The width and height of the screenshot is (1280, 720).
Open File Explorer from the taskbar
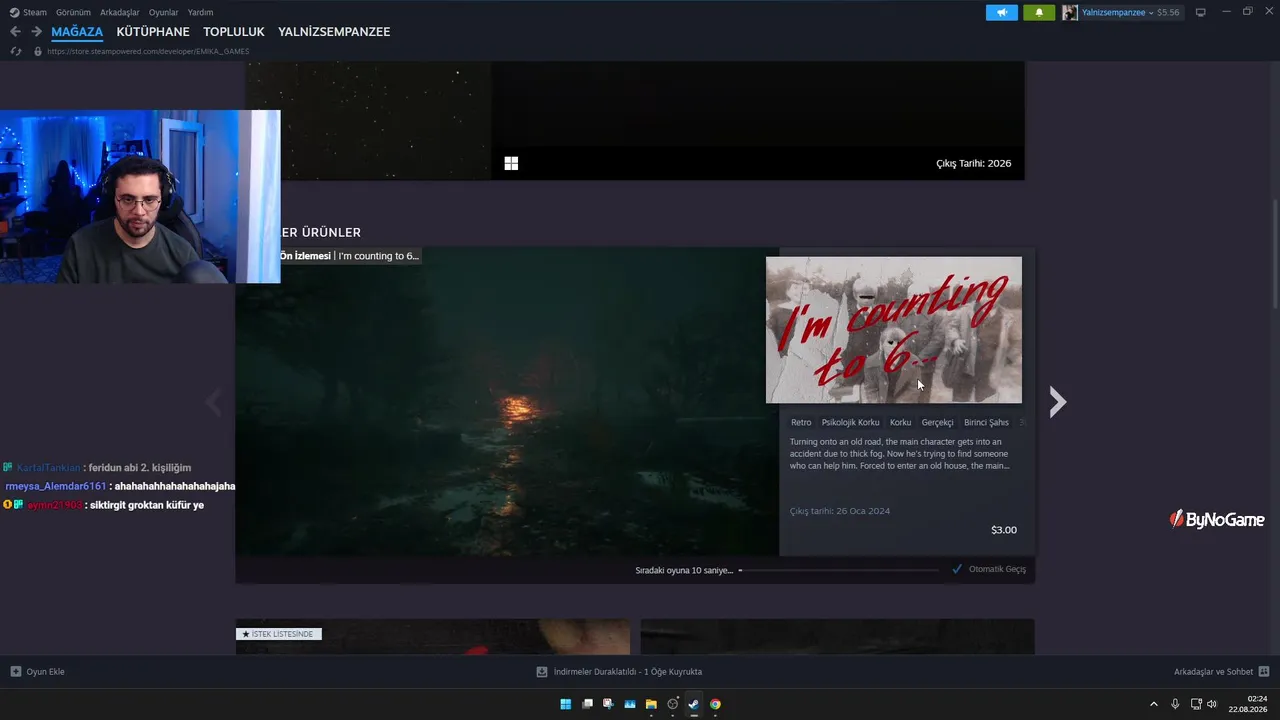click(651, 704)
